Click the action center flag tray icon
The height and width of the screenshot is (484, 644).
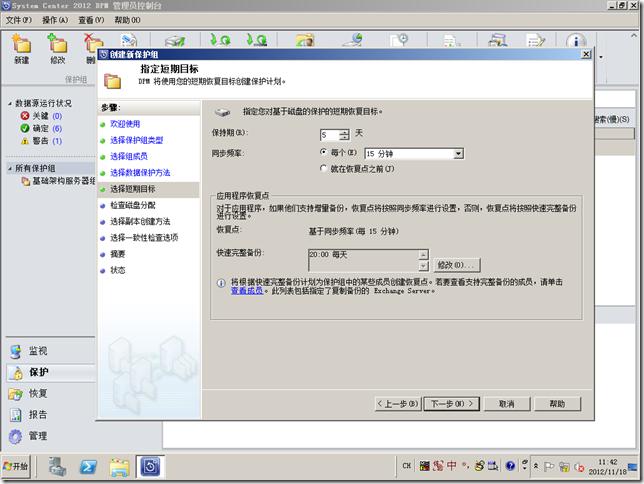click(x=549, y=466)
